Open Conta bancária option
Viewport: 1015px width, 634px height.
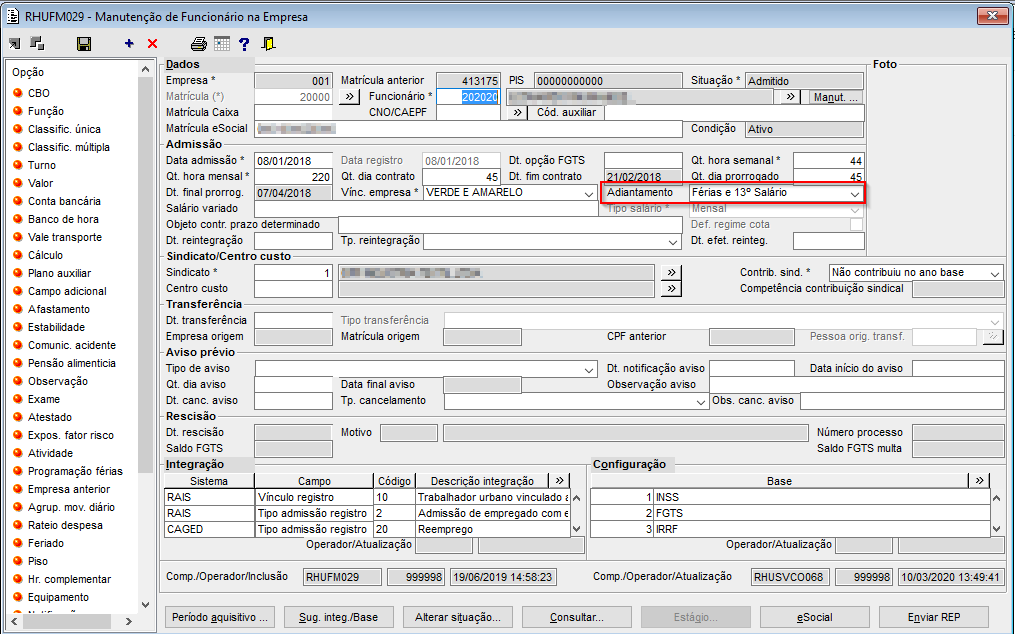64,201
